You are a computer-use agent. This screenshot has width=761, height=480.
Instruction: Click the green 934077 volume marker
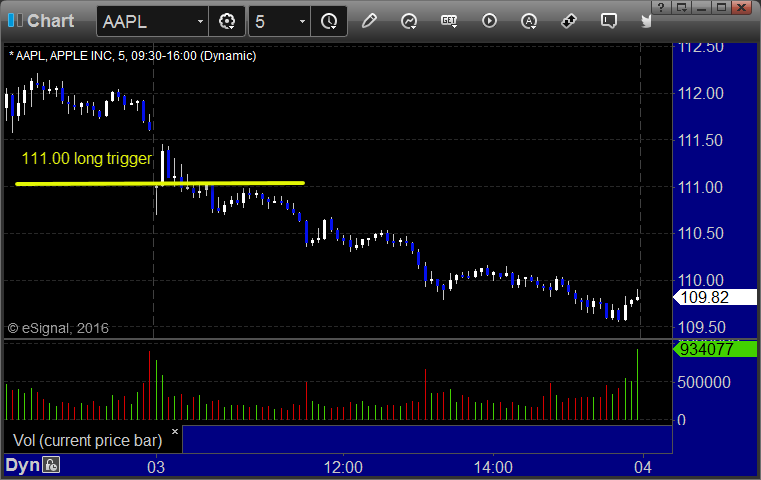[x=715, y=349]
